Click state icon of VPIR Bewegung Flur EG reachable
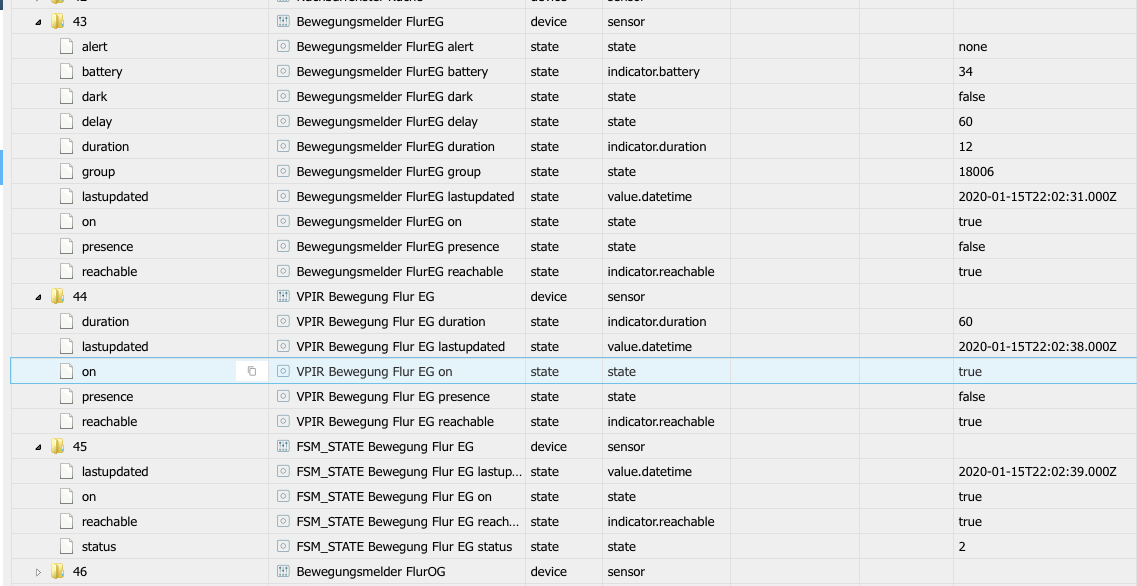Screen dimensions: 1137x586 [283, 421]
